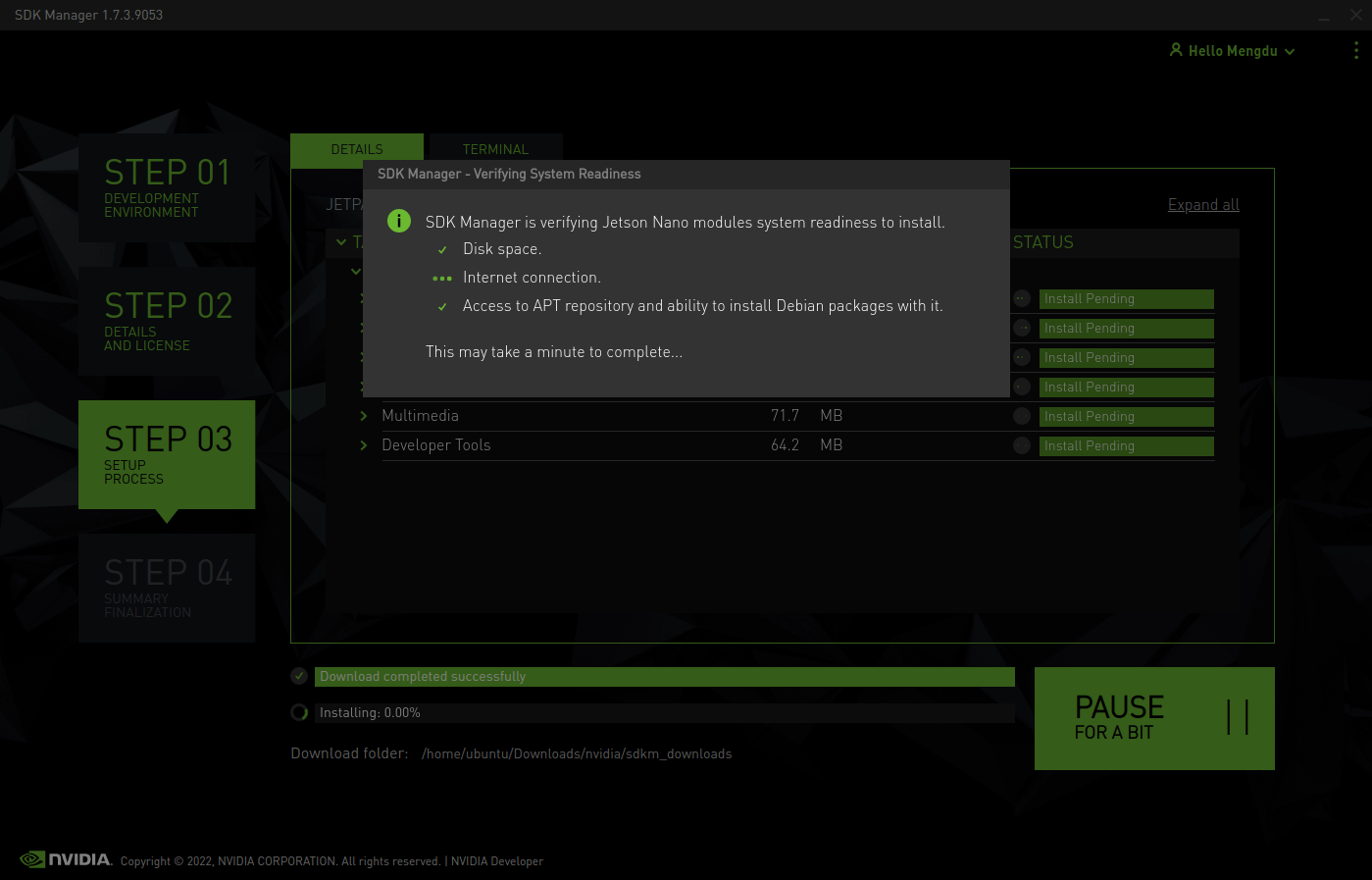
Task: Click the pause bars icon
Action: pyautogui.click(x=1238, y=717)
